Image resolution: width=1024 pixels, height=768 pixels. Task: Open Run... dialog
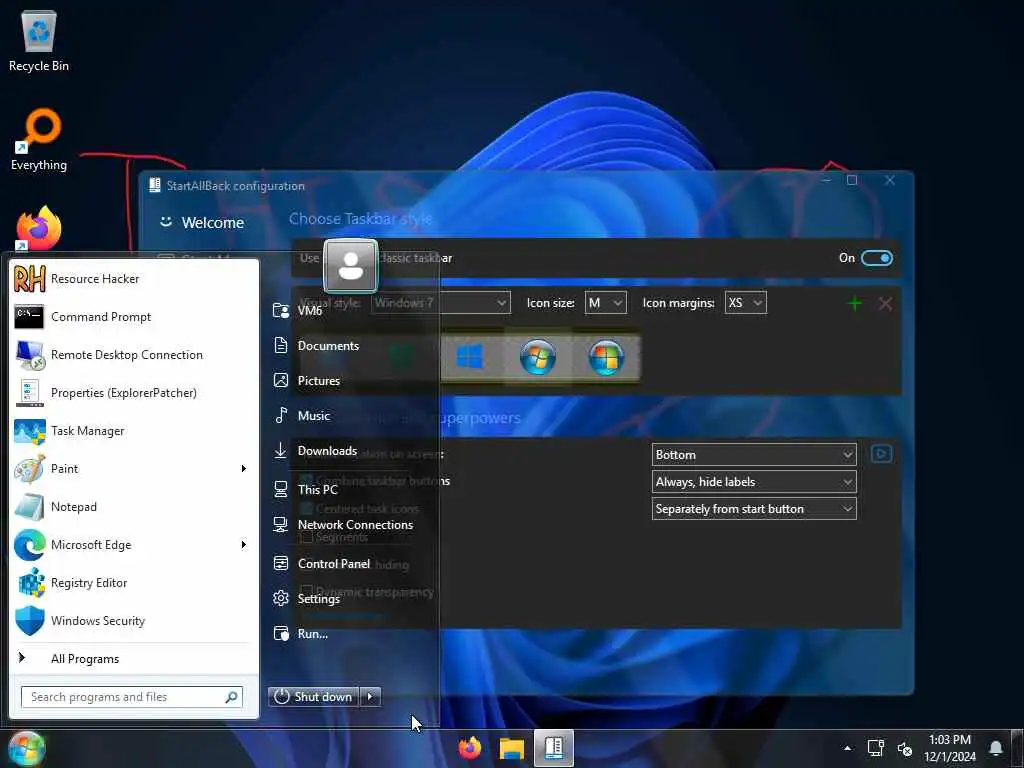click(x=301, y=633)
